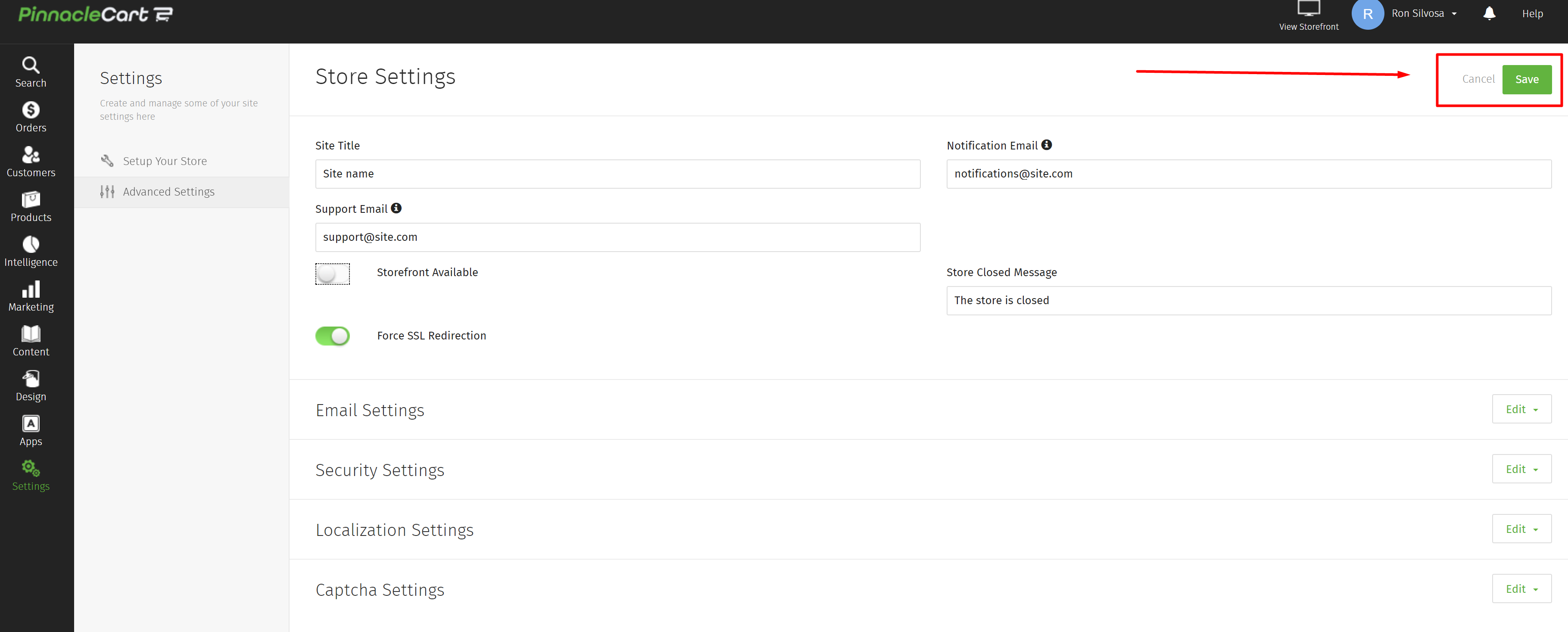The height and width of the screenshot is (632, 1568).
Task: Select the Setup Your Store menu item
Action: 164,162
